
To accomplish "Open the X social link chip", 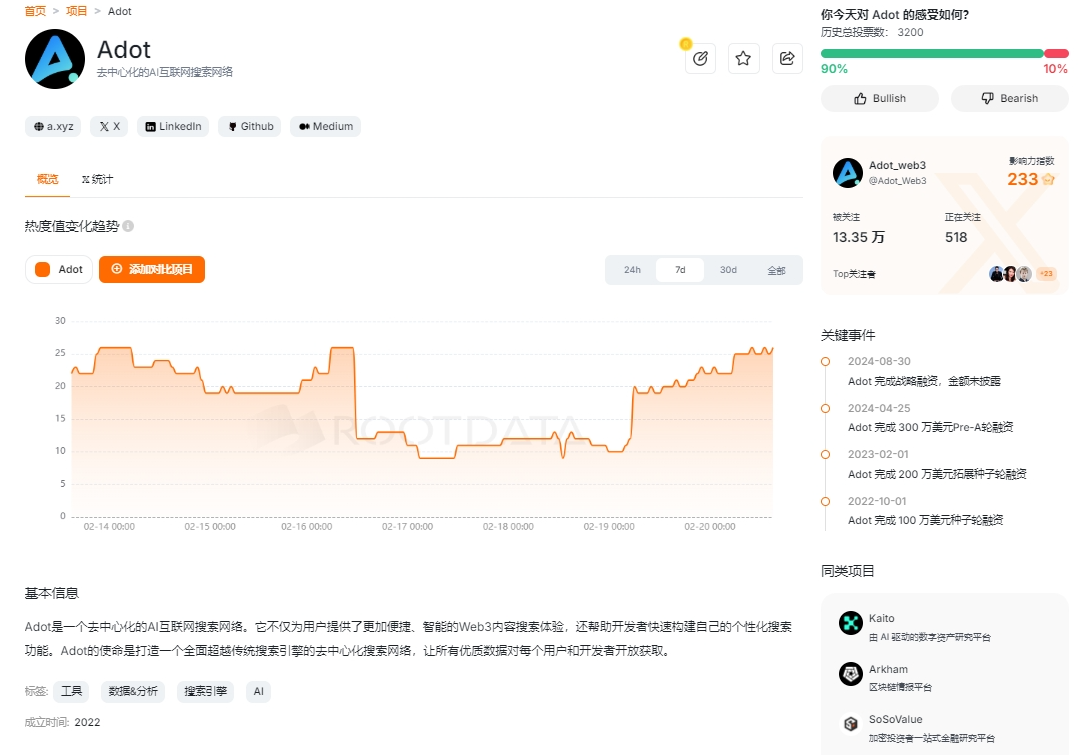I will (109, 126).
